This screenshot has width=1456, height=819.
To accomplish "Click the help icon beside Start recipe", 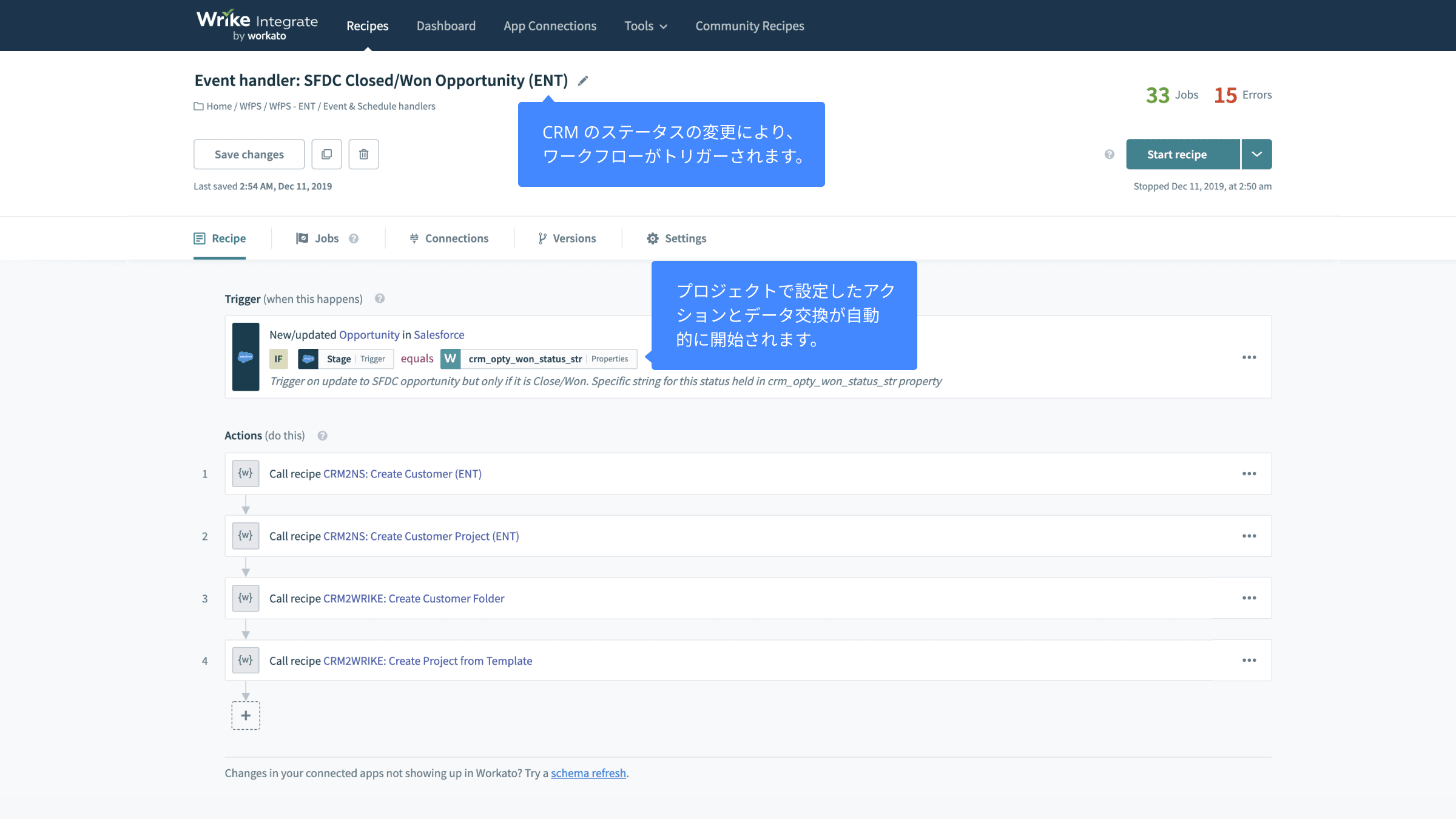I will click(x=1109, y=154).
